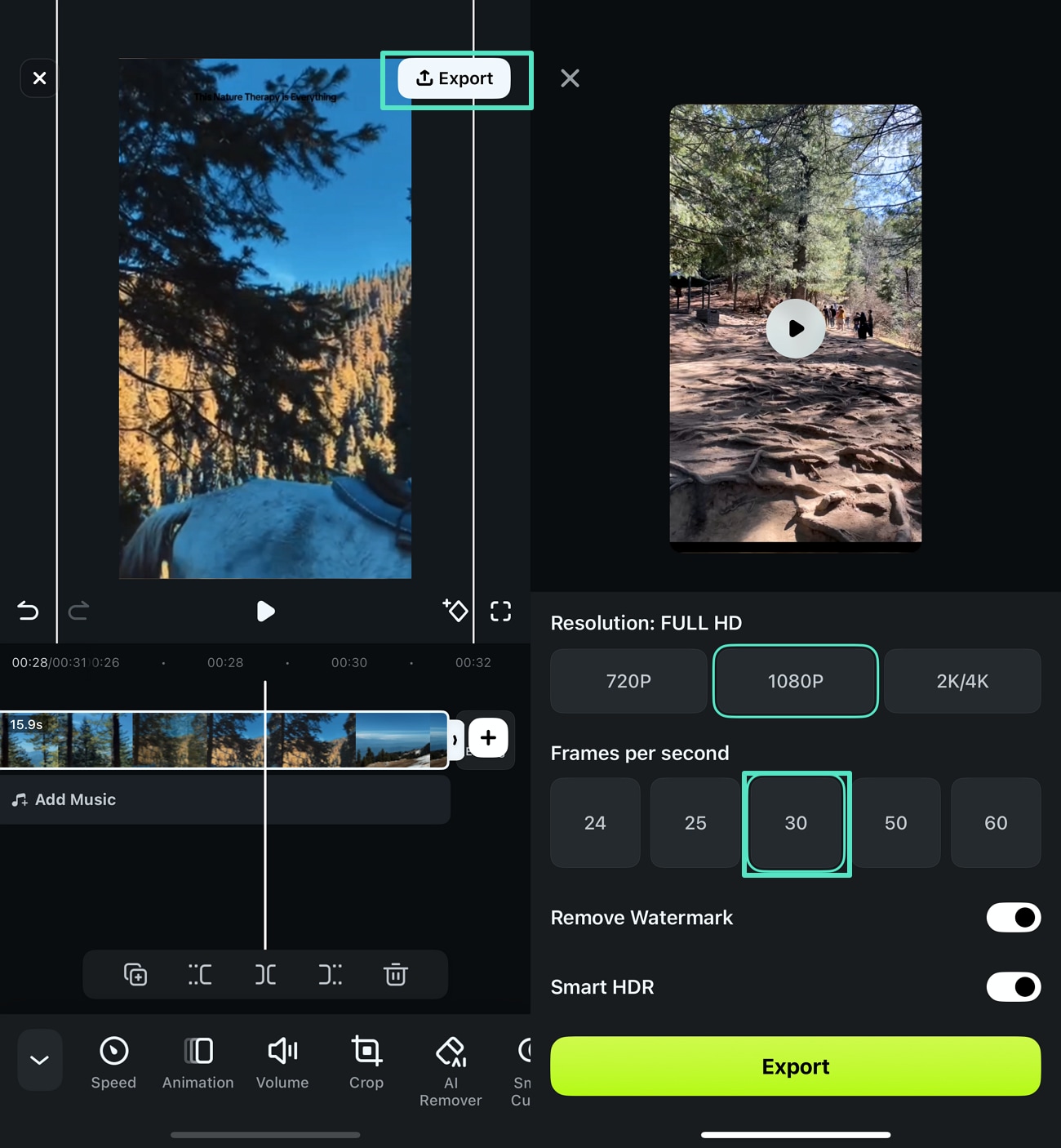Open the Speed tool
1061x1148 pixels.
(x=113, y=1062)
